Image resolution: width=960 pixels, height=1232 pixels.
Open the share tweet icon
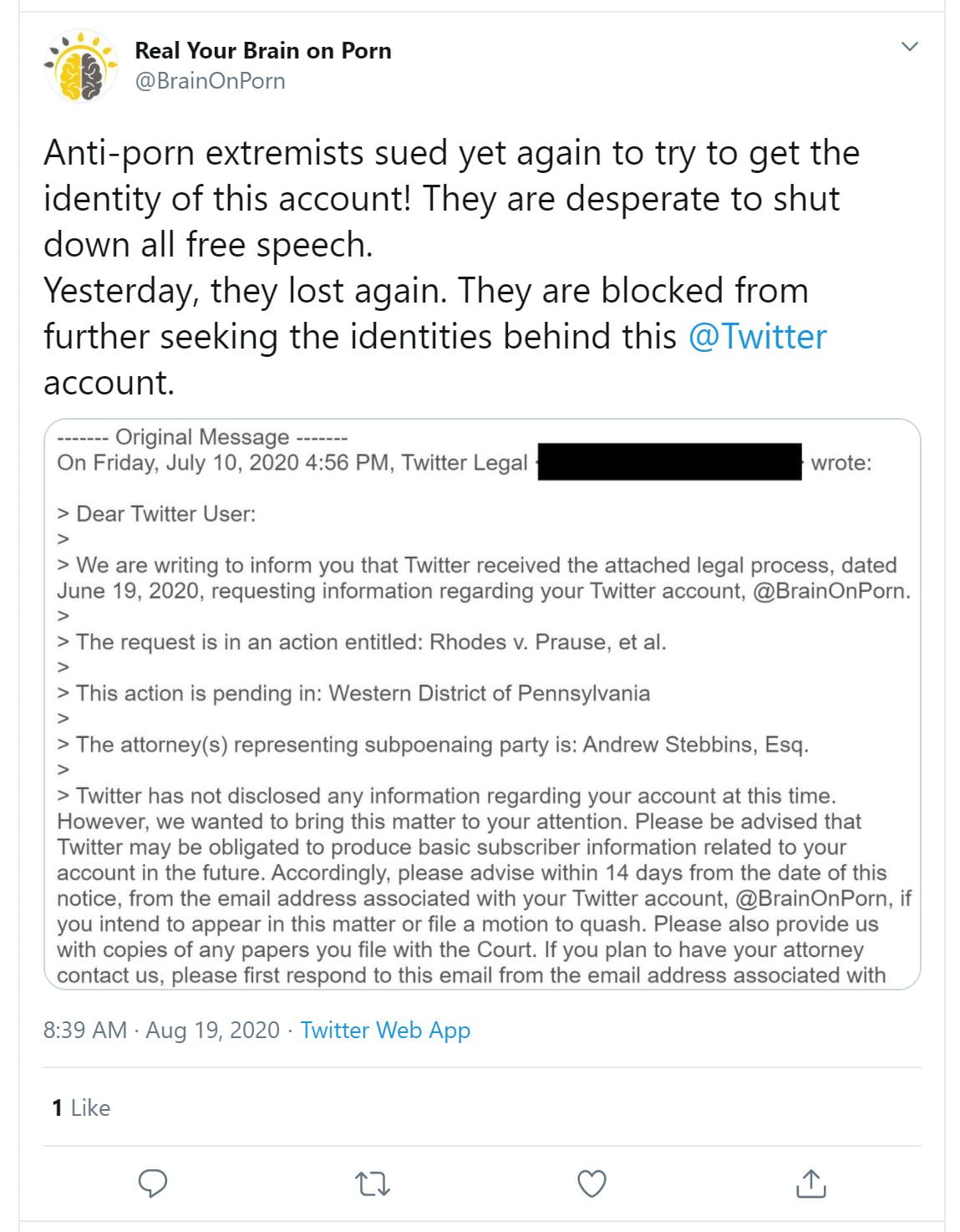pos(811,1184)
